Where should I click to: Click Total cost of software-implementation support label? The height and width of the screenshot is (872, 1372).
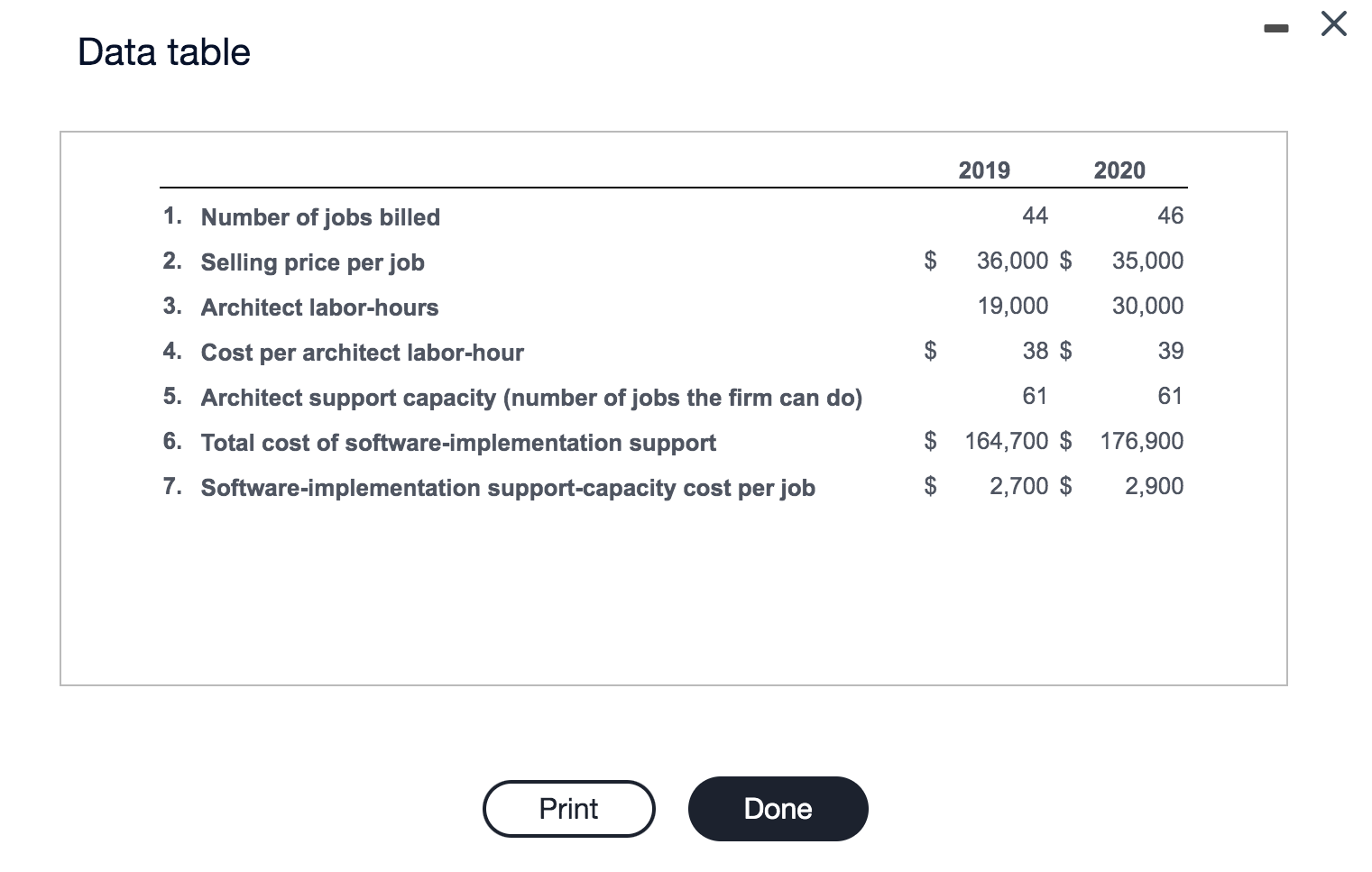point(458,443)
